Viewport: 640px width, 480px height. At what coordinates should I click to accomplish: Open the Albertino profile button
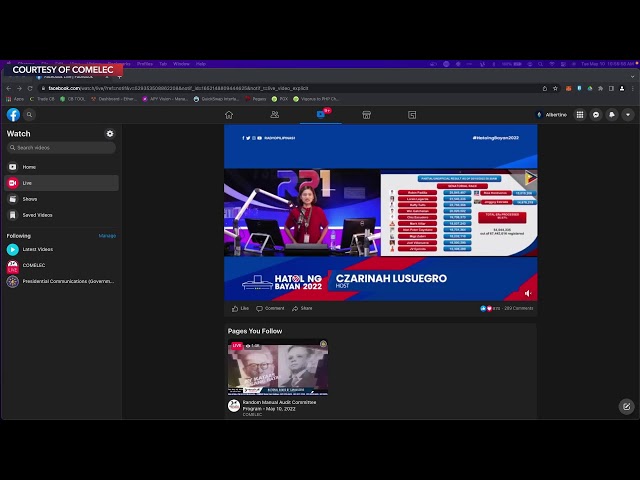click(x=551, y=115)
